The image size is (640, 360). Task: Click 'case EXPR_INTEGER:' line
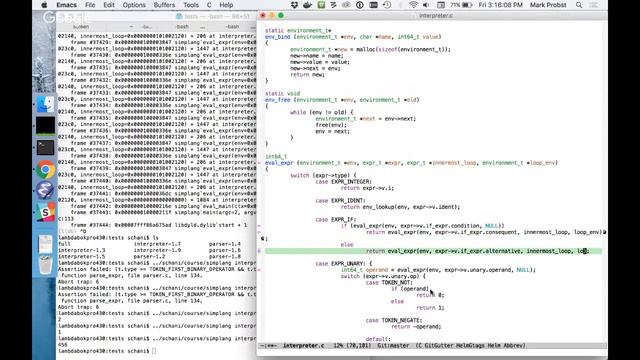343,182
